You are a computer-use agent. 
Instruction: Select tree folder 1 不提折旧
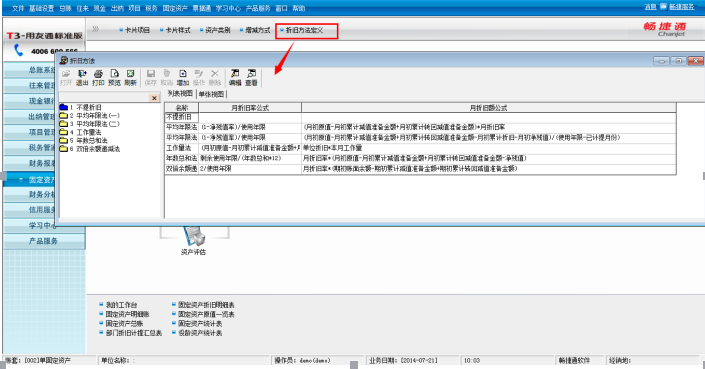click(80, 107)
